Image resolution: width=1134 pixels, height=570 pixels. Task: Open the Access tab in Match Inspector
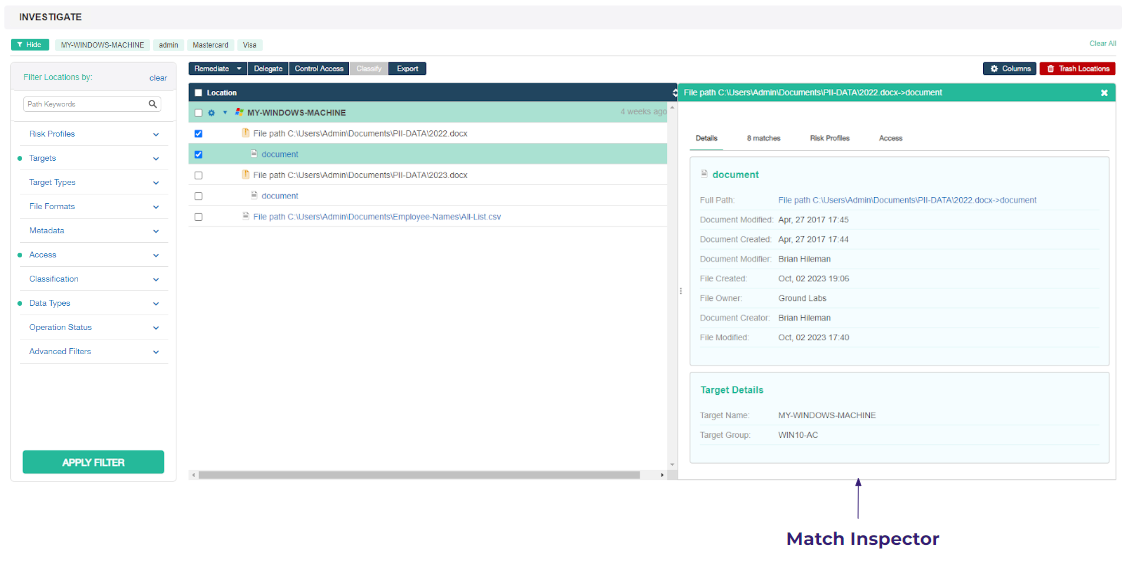pos(890,138)
